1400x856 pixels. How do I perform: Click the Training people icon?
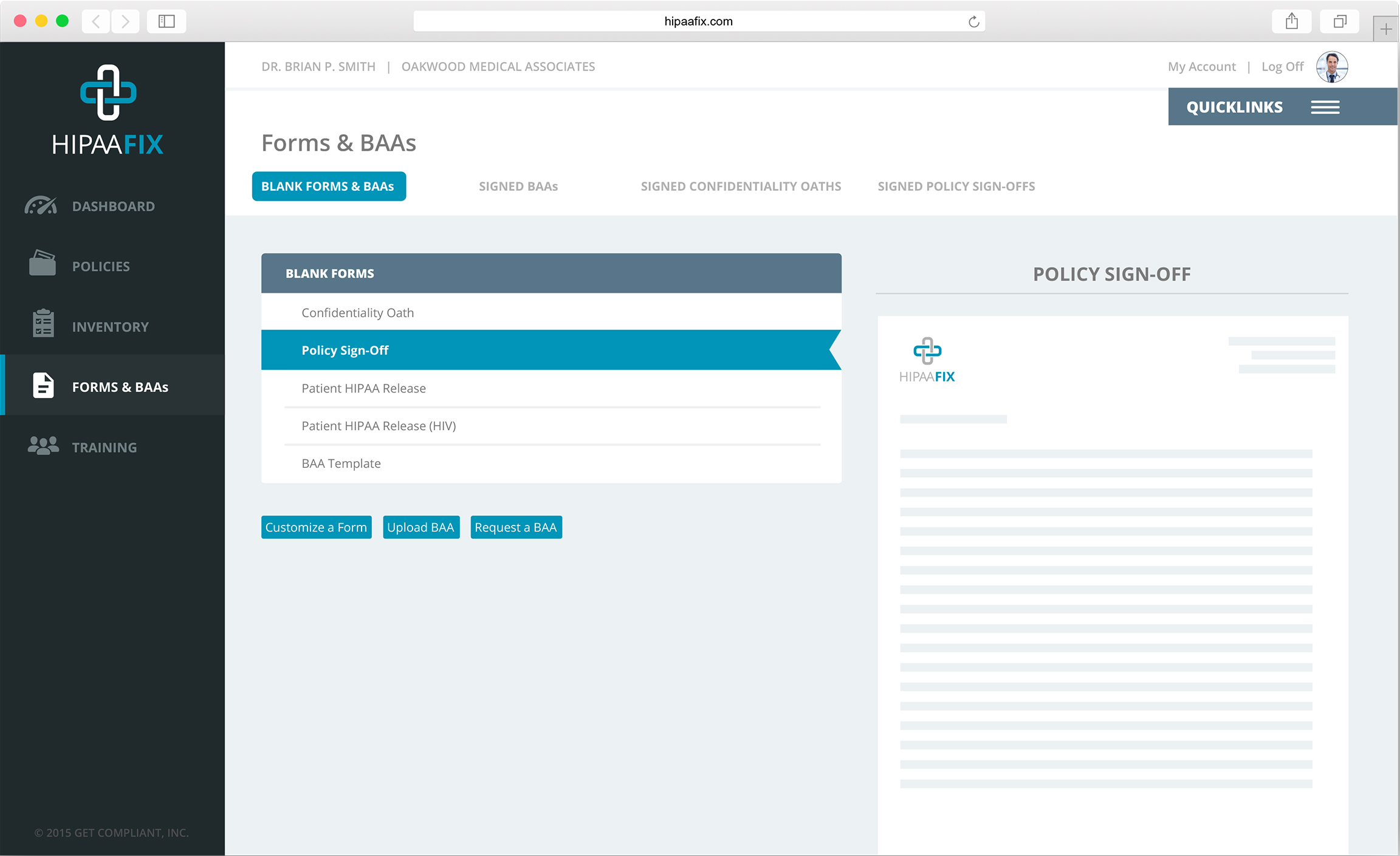pos(43,445)
